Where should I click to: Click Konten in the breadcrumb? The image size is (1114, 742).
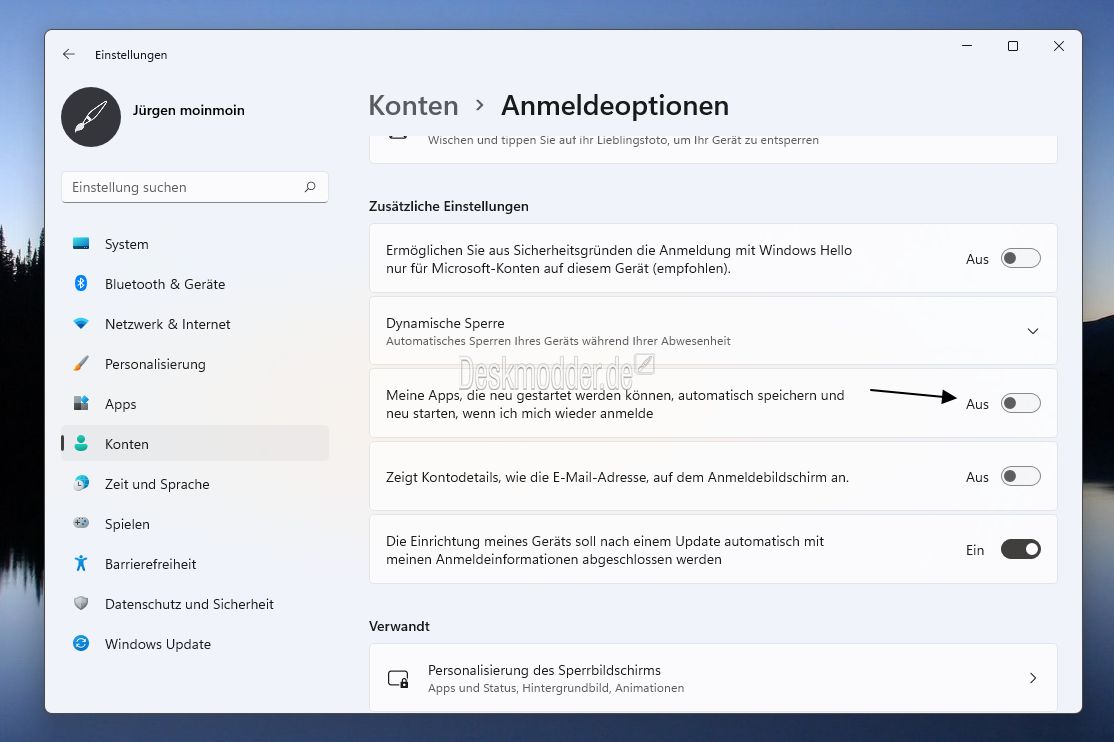pyautogui.click(x=413, y=106)
